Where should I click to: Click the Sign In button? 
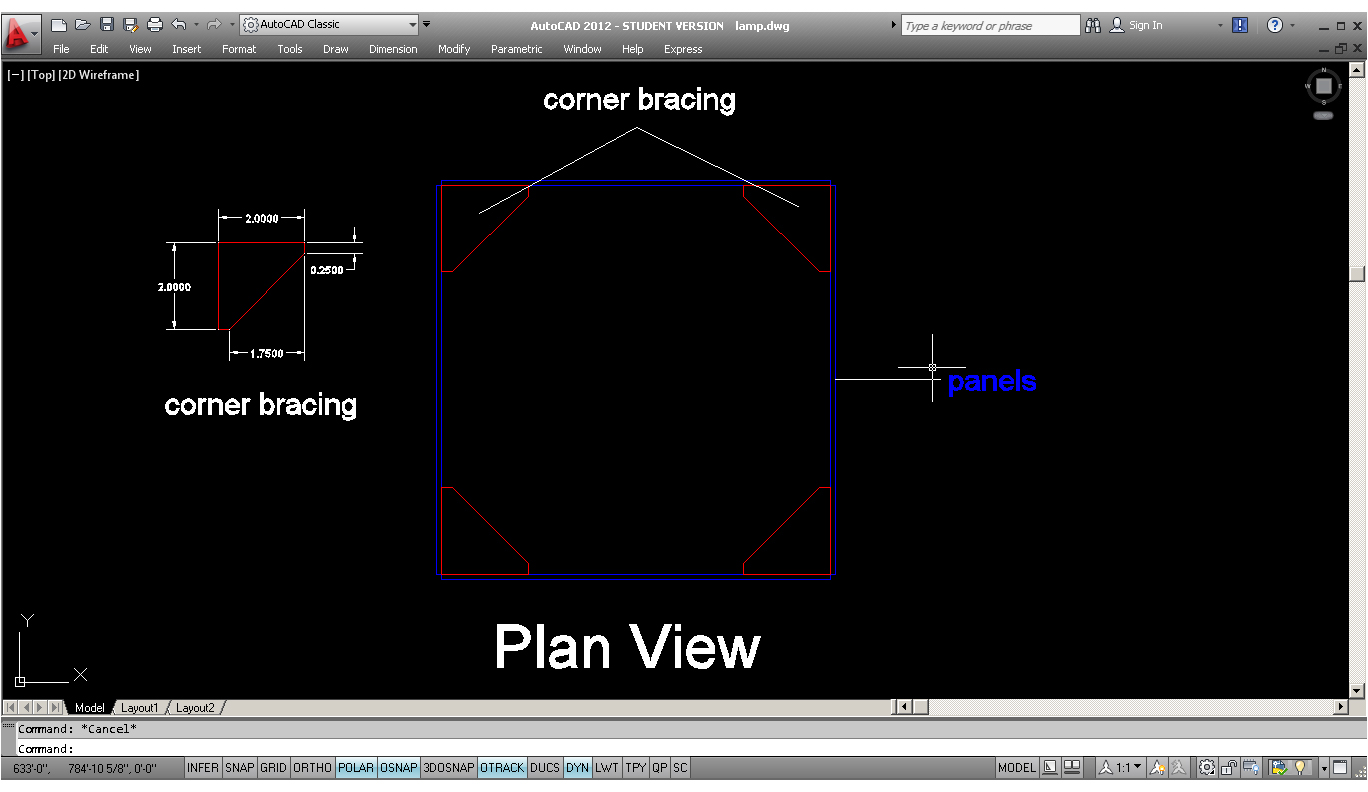coord(1136,26)
